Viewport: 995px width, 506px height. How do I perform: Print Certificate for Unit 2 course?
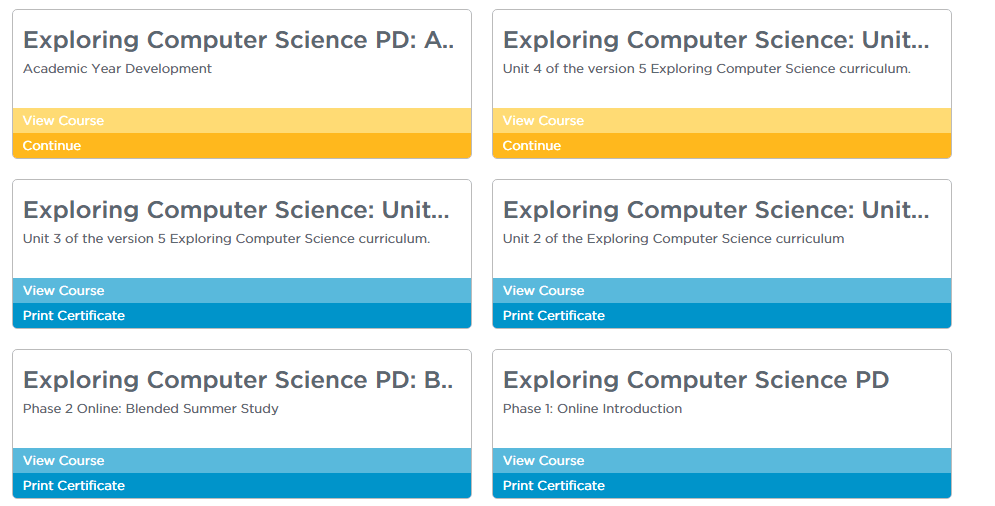pos(554,316)
